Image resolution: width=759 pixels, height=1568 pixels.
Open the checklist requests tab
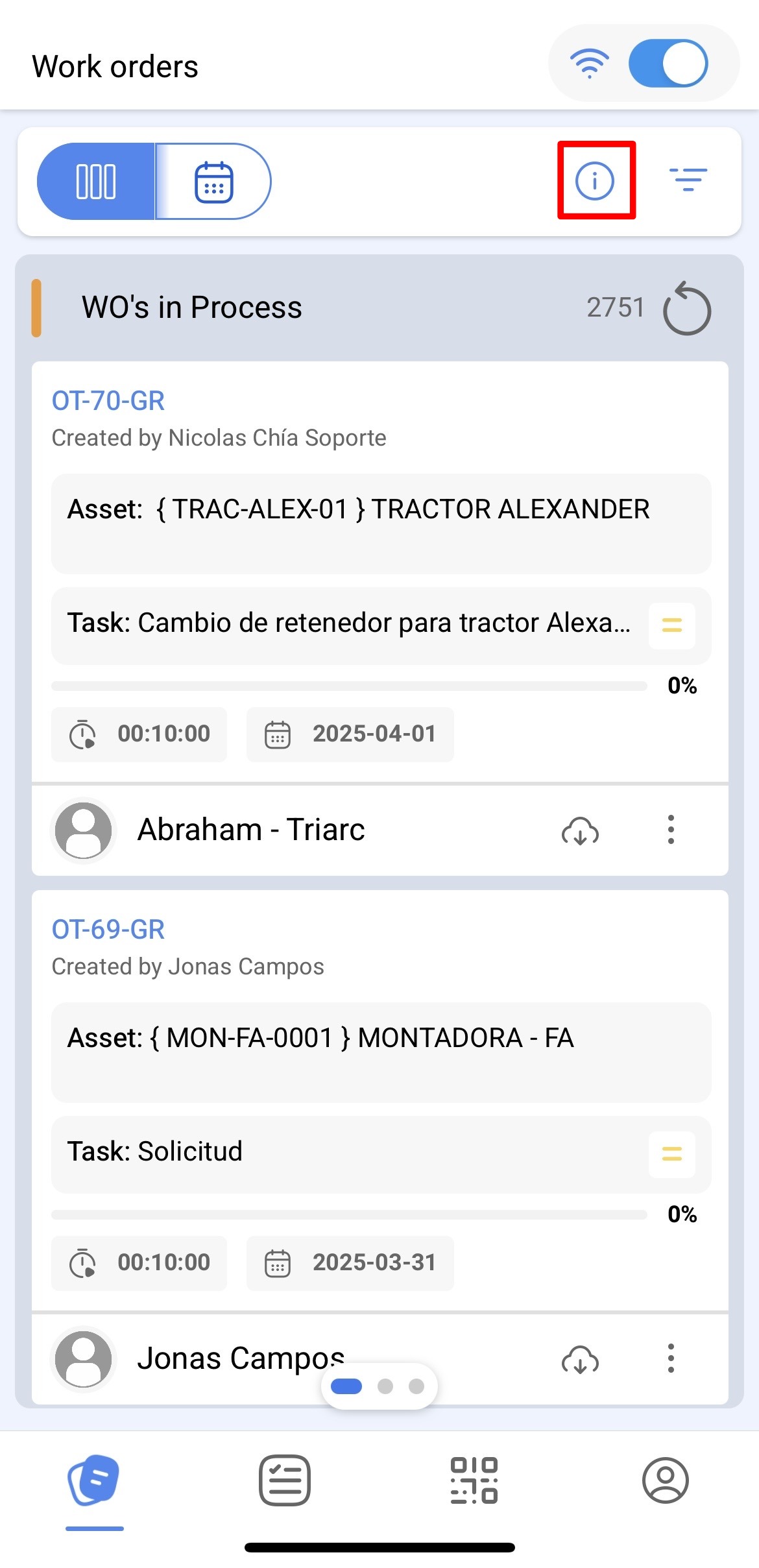[x=284, y=1480]
